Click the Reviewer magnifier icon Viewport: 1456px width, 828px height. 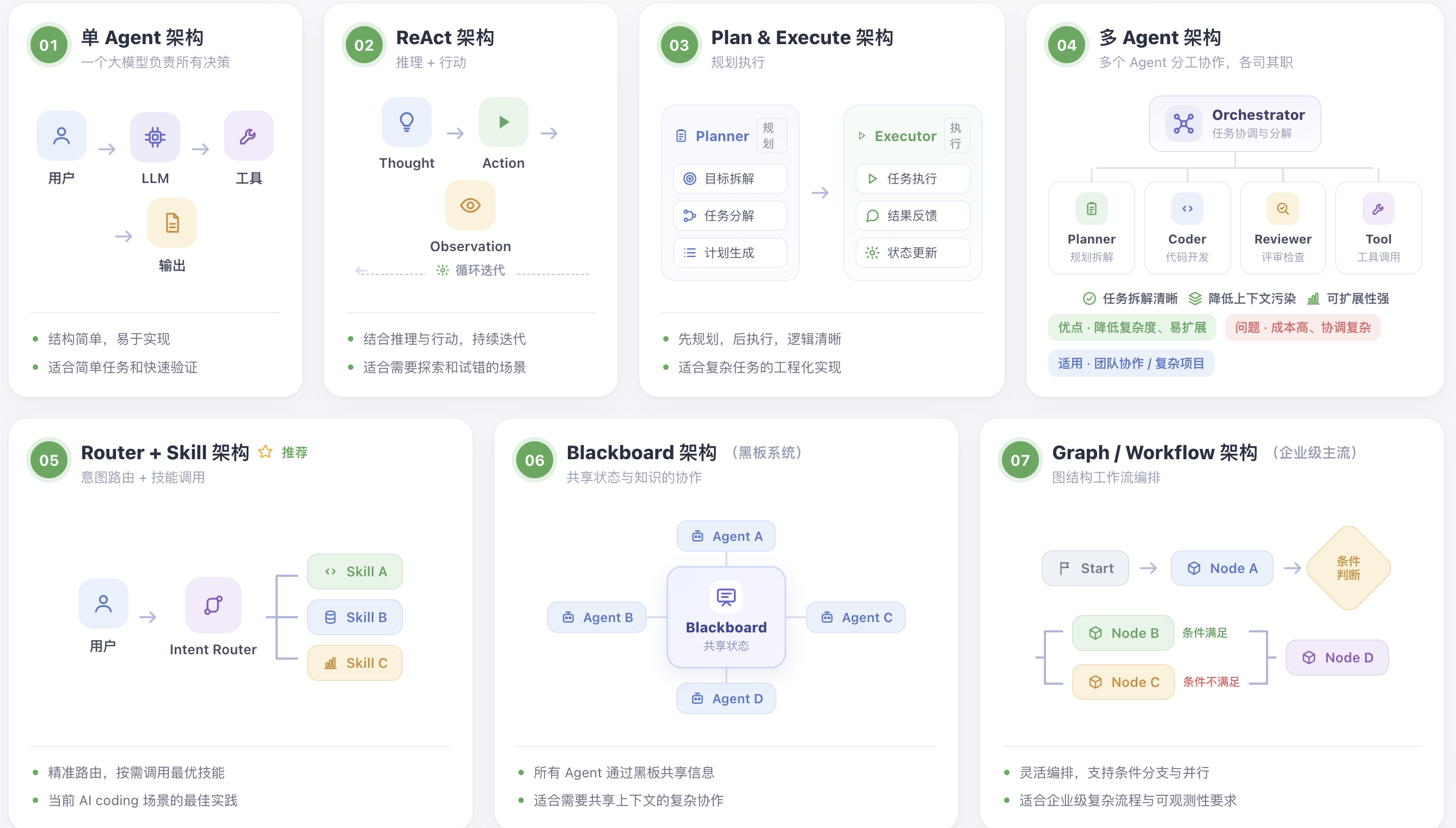[x=1283, y=209]
